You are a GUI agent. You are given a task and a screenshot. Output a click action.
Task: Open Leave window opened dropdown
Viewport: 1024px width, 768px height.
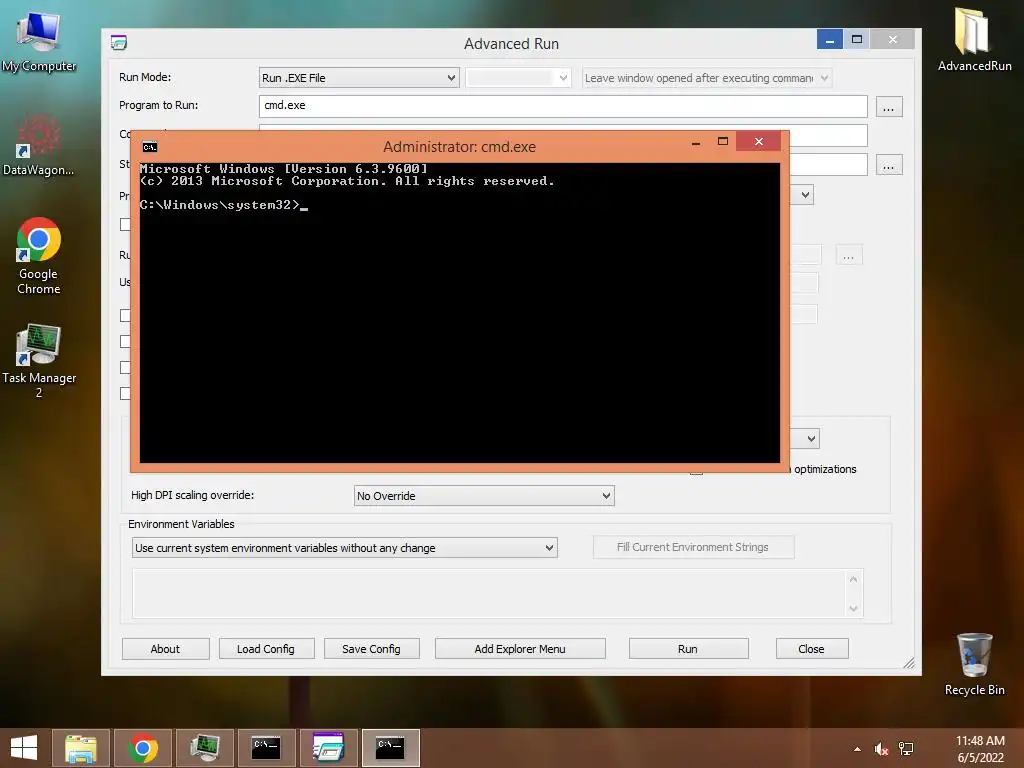point(707,78)
